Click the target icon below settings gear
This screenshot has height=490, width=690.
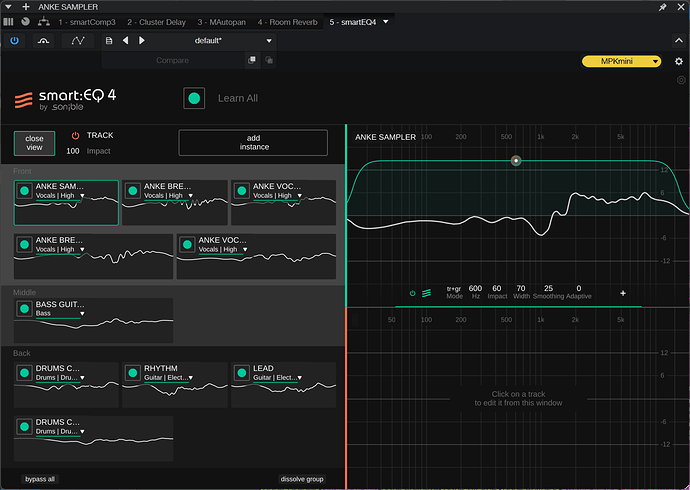[x=681, y=80]
